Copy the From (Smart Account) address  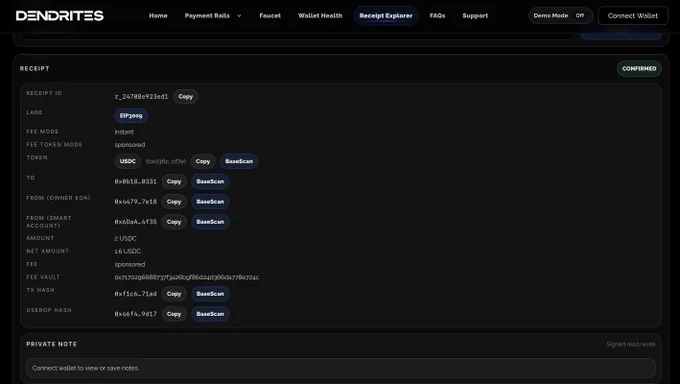click(174, 222)
